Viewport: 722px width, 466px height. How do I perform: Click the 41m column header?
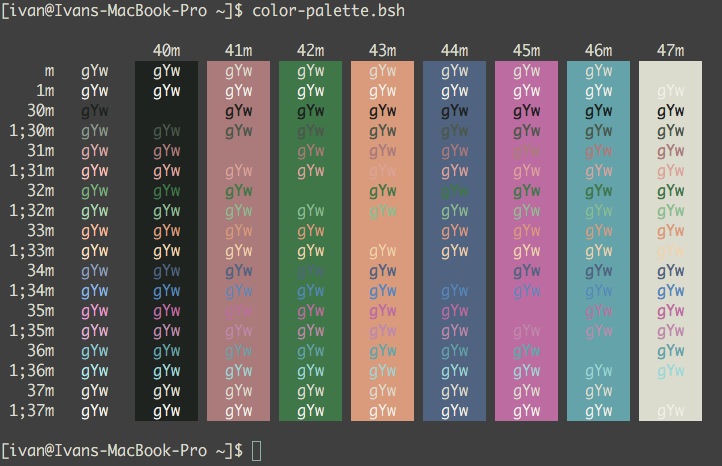239,50
